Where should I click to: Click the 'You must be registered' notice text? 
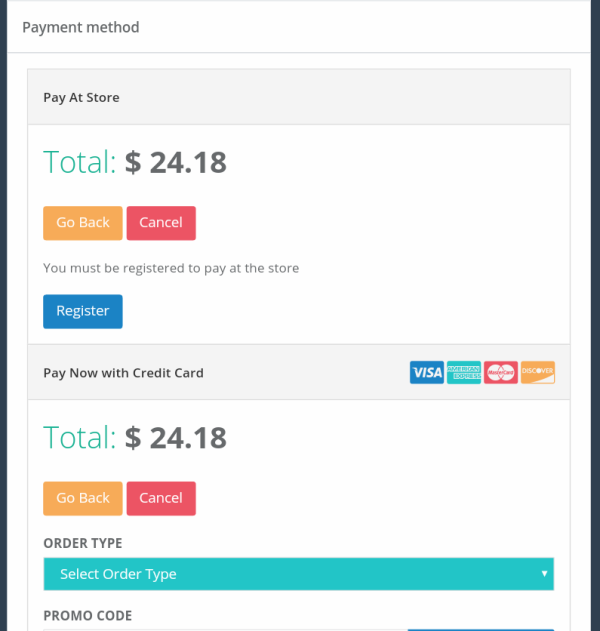tap(171, 268)
